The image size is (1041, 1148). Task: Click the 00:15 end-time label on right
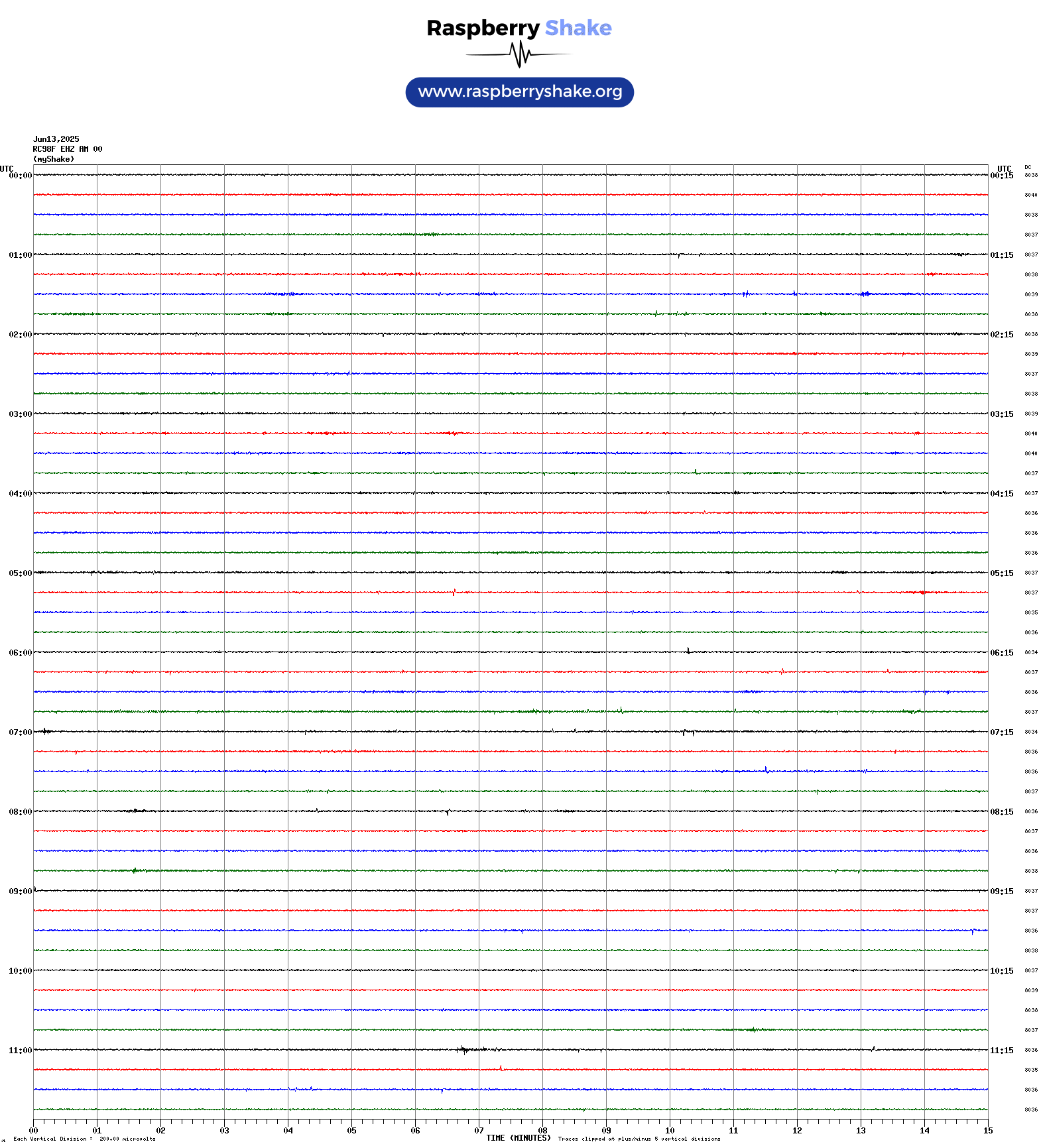pos(1002,176)
